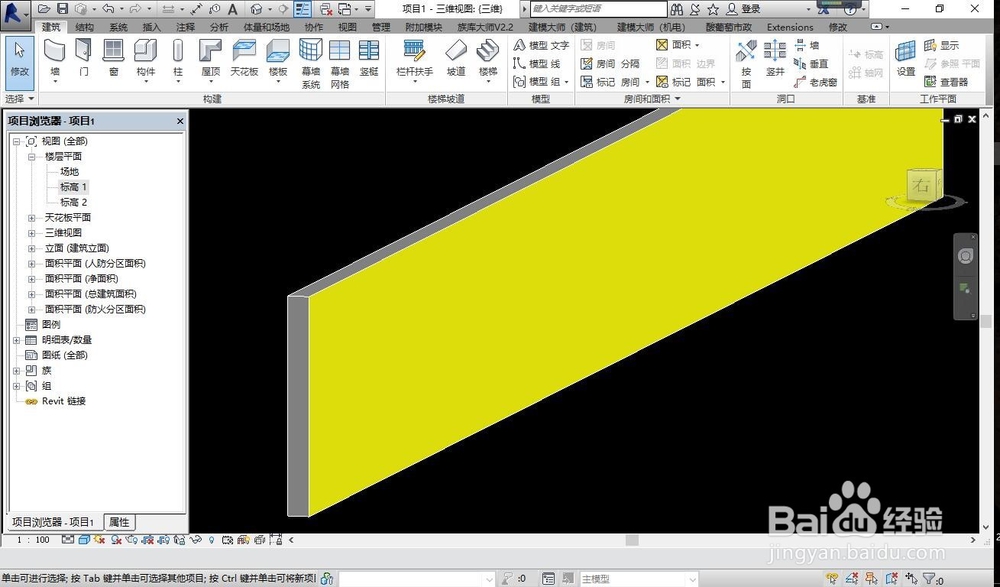Screen dimensions: 1000x587
Task: Click the Save icon in quick access toolbar
Action: tap(62, 9)
